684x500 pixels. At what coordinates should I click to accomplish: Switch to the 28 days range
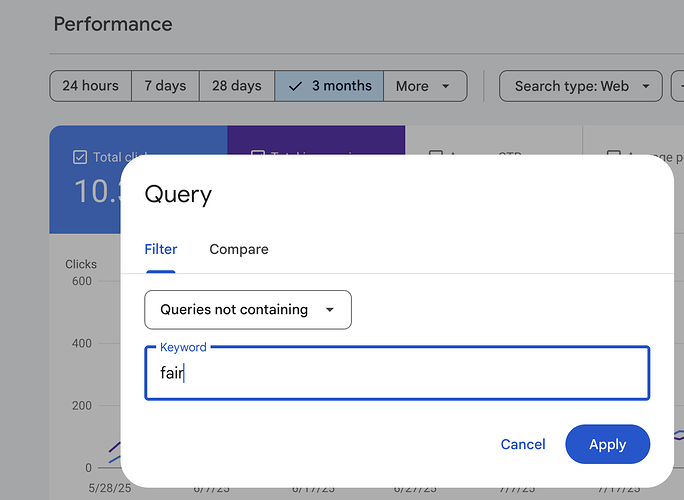(x=237, y=86)
